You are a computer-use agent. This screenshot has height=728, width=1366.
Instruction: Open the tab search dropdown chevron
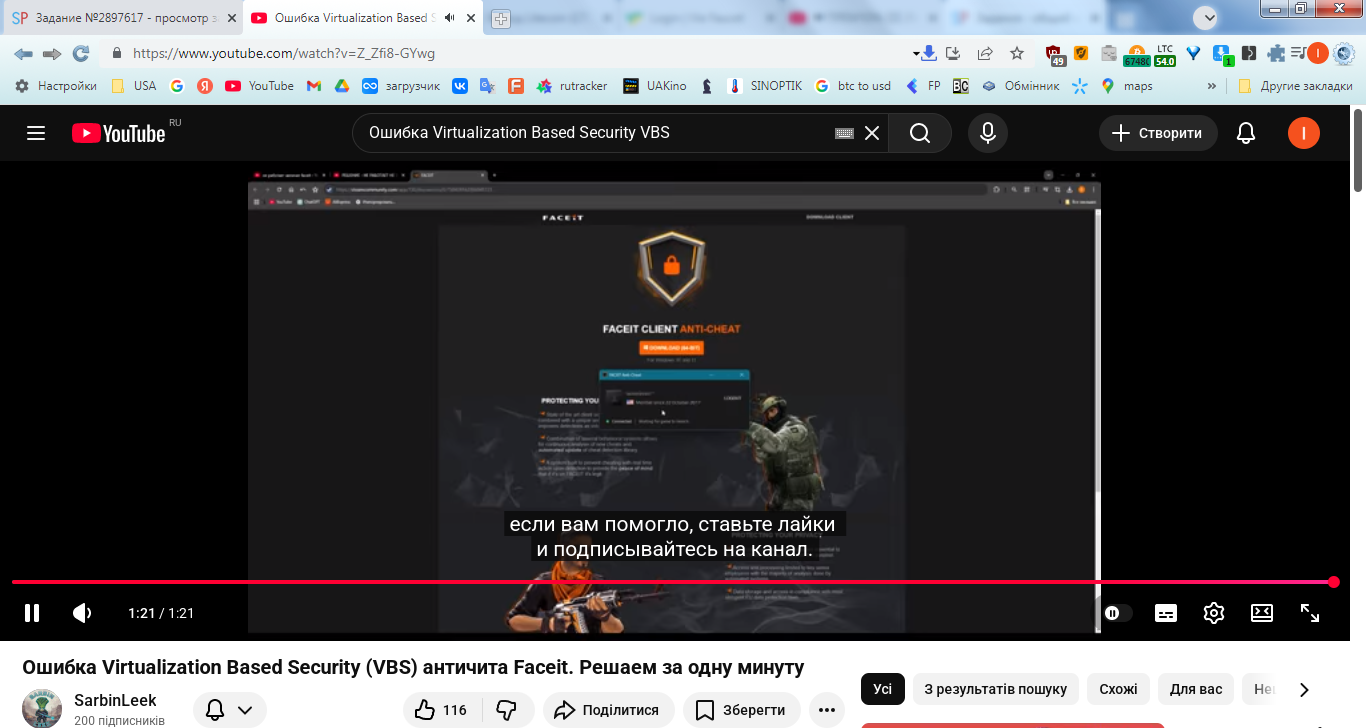point(1207,17)
